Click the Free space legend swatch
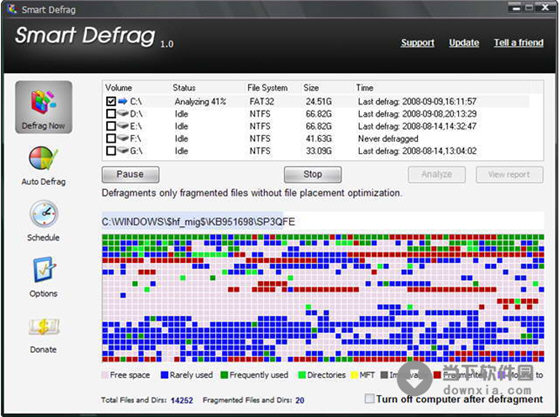 [x=105, y=375]
